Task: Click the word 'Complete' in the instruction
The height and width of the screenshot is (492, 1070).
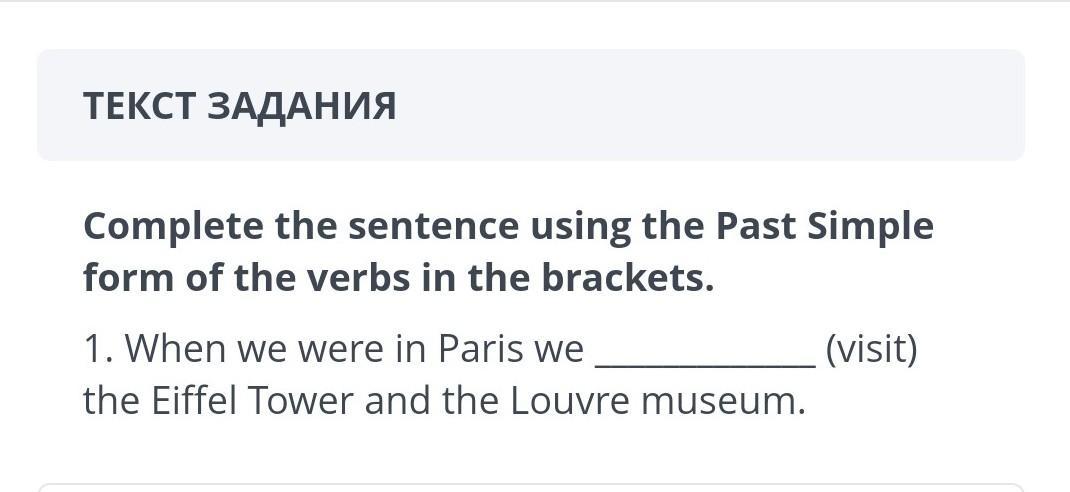Action: click(x=173, y=227)
